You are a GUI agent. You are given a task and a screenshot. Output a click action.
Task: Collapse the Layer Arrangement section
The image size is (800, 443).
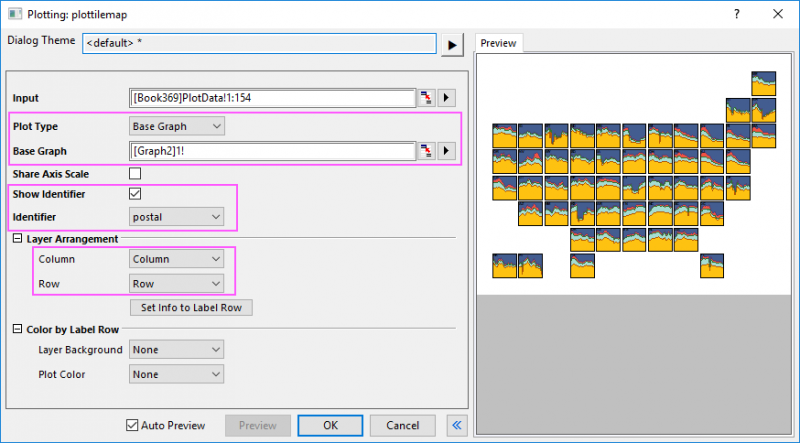(17, 239)
